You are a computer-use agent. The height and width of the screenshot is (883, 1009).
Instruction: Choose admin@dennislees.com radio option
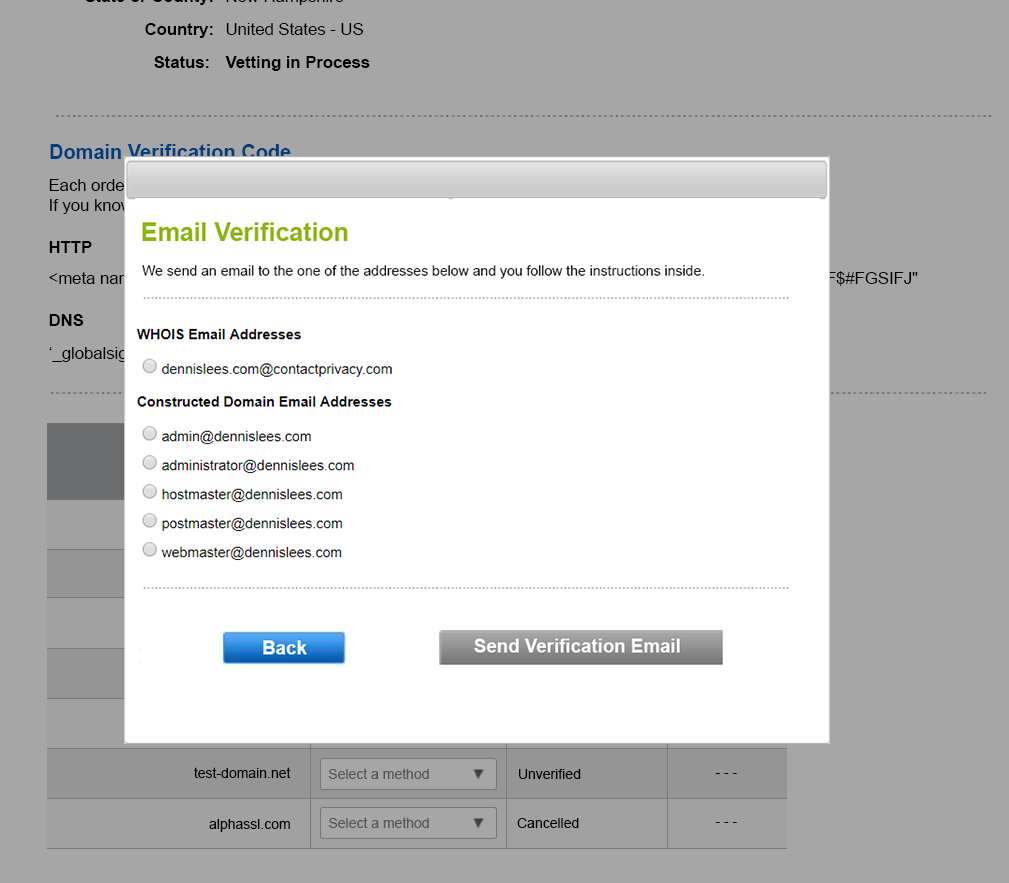pos(150,434)
